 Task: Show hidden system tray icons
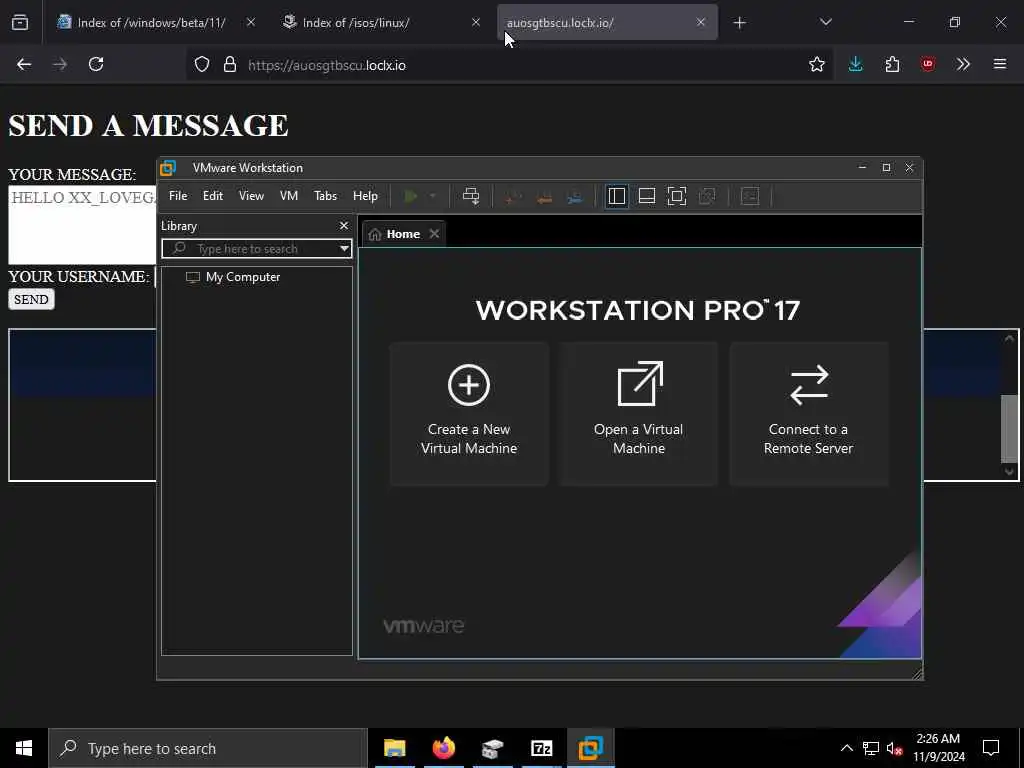coord(846,748)
